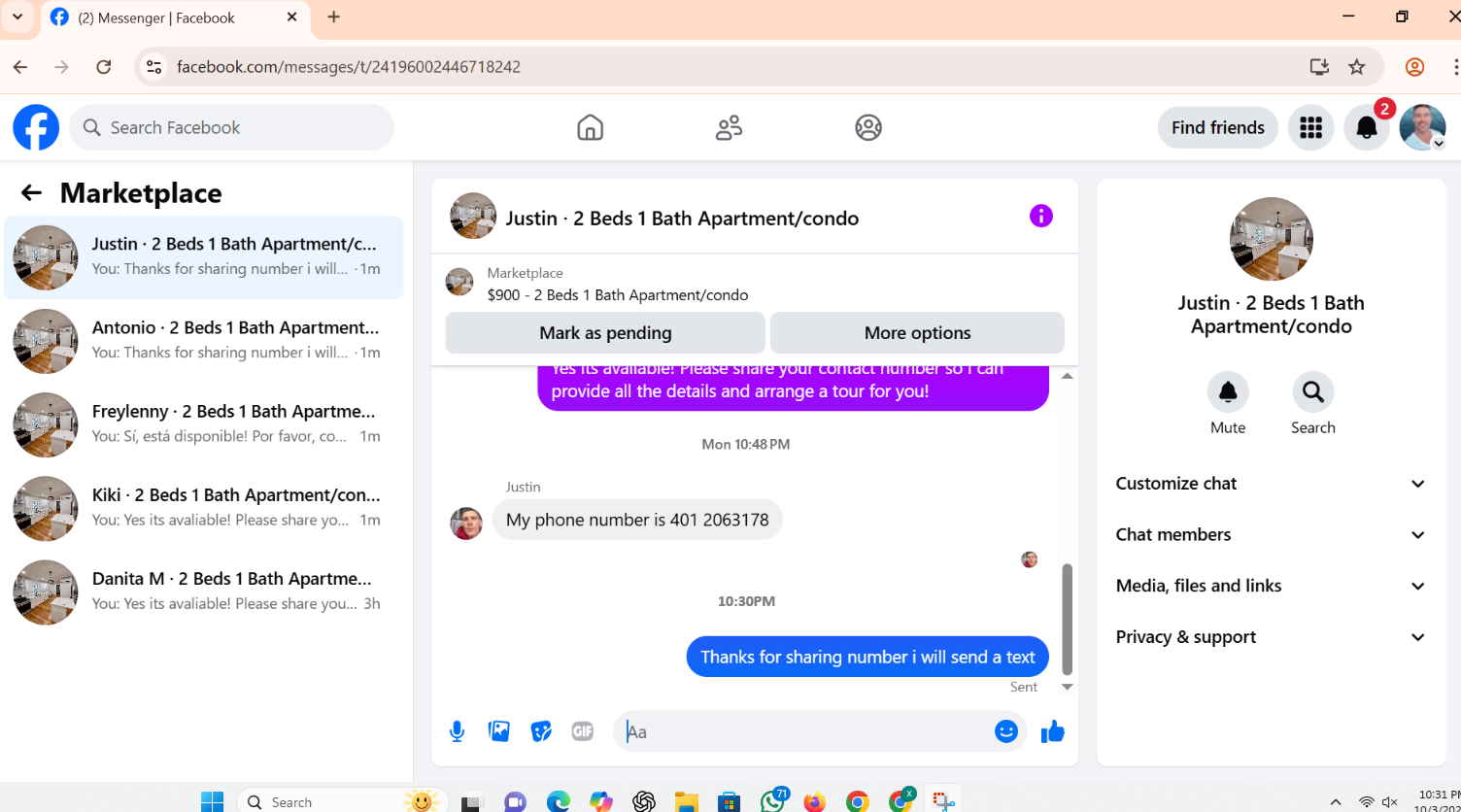
Task: Choose a sticker from the sticker icon
Action: coord(541,731)
